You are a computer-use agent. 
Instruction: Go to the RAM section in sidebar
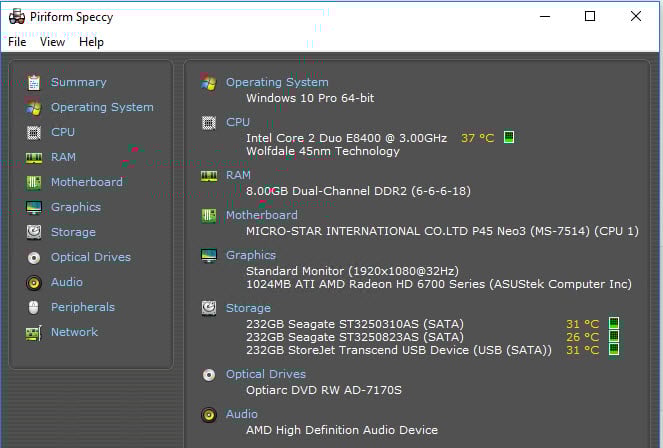[x=63, y=157]
